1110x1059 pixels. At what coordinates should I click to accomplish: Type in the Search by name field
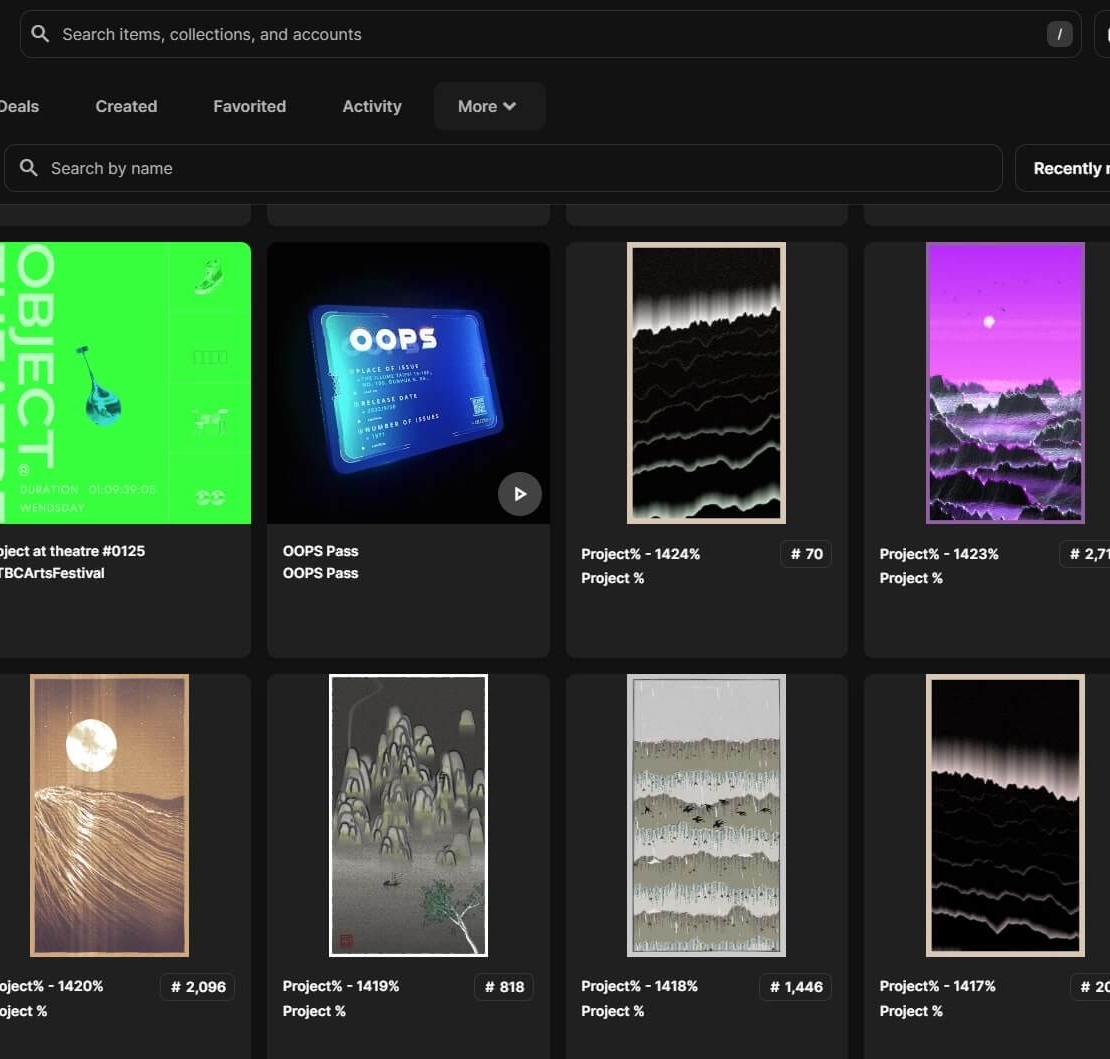520,168
